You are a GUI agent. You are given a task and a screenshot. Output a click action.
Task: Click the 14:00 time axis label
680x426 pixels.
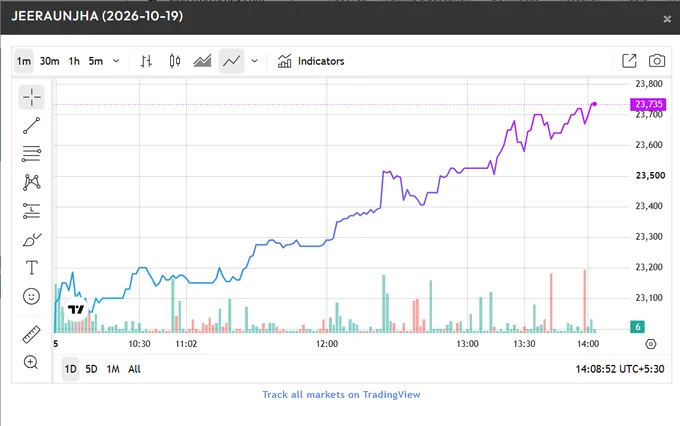pyautogui.click(x=588, y=344)
